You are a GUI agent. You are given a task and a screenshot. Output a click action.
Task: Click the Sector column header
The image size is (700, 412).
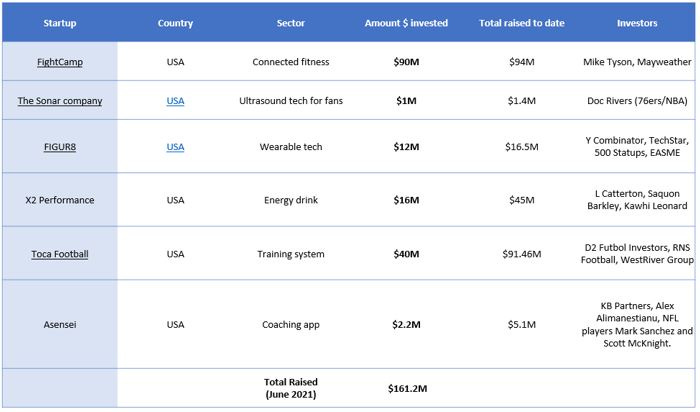coord(291,23)
